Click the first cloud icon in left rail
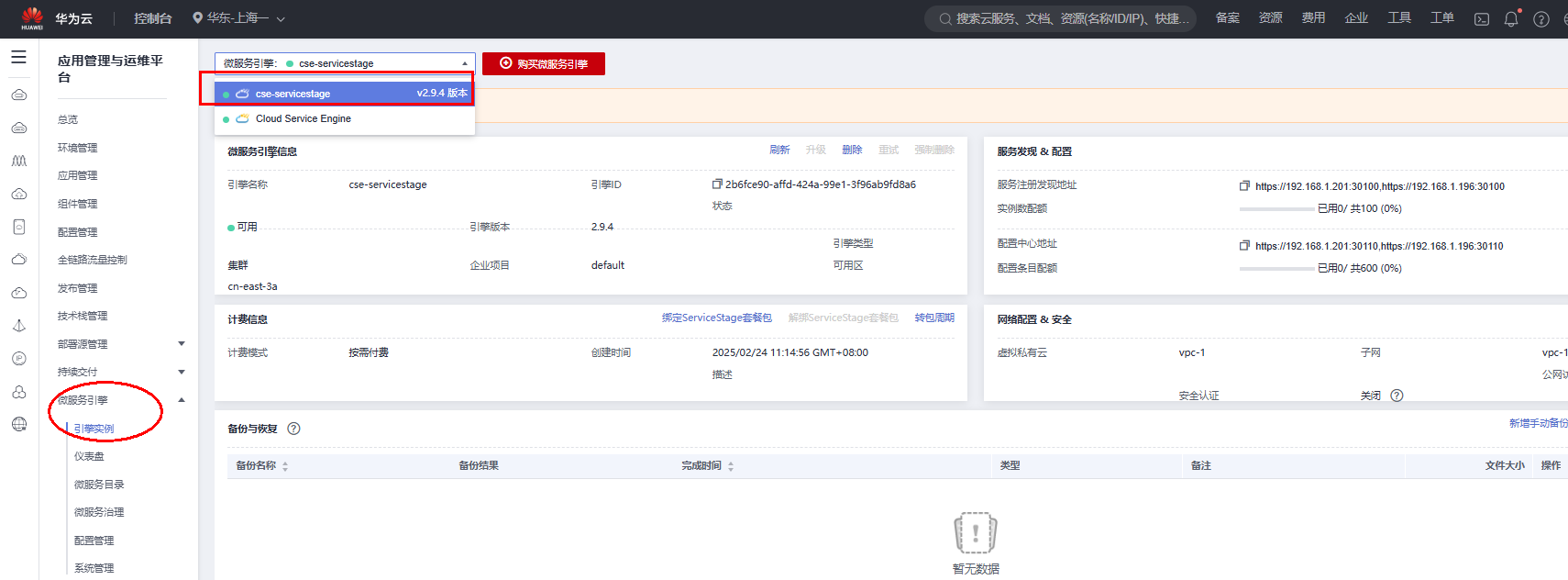This screenshot has height=580, width=1568. [19, 95]
